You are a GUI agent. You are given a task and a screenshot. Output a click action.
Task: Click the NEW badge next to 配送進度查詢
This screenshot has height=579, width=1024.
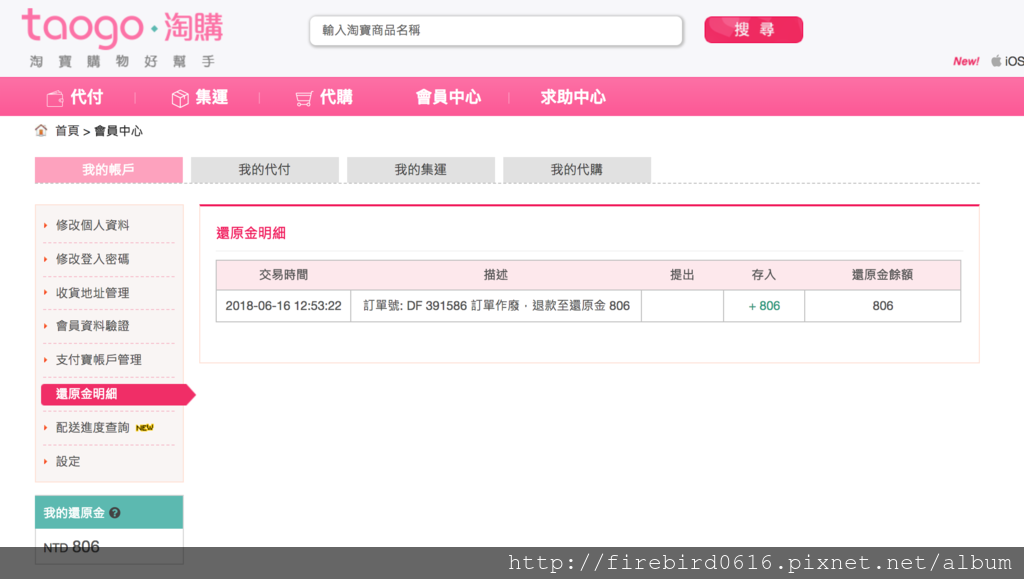point(144,428)
